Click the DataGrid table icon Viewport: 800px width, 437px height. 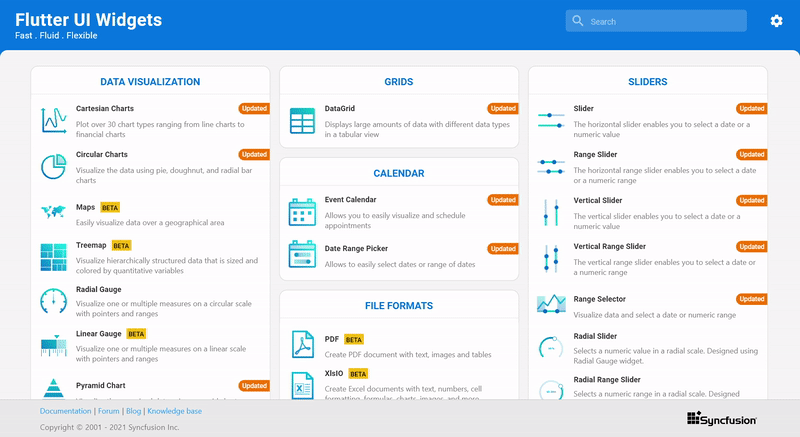tap(302, 121)
